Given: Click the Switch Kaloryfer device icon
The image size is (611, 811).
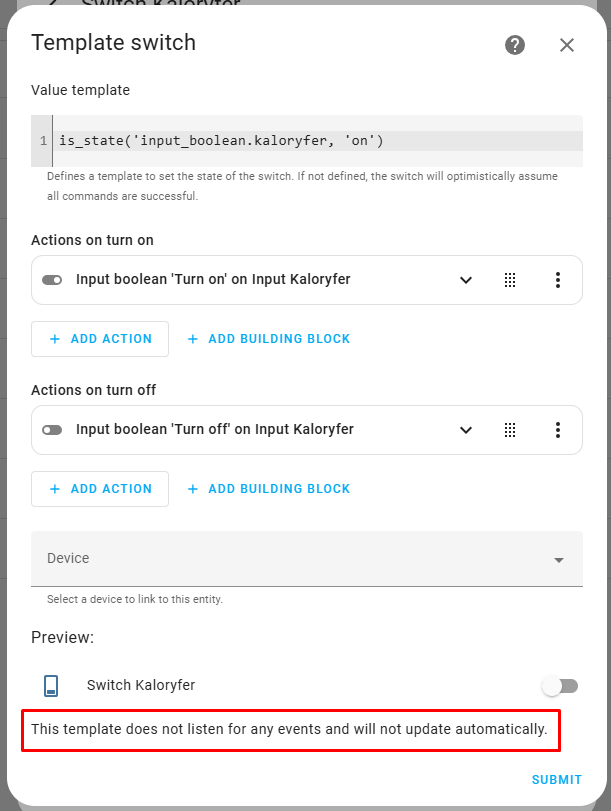Looking at the screenshot, I should (51, 686).
